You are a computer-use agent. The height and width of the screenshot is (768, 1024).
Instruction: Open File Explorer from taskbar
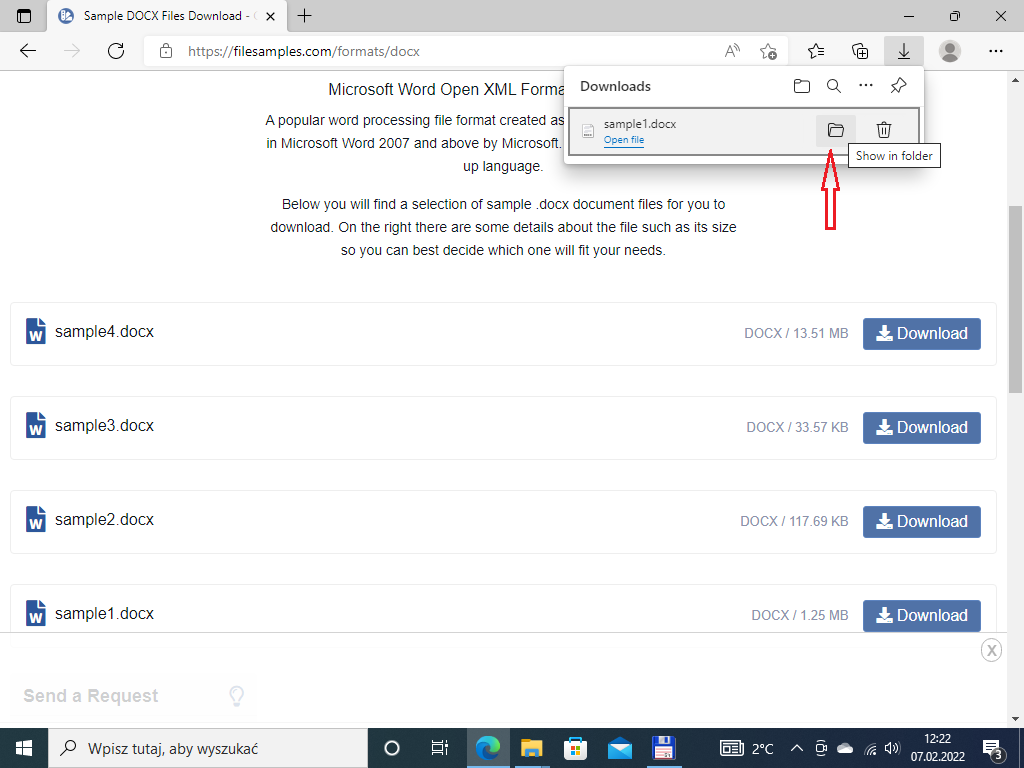click(532, 748)
